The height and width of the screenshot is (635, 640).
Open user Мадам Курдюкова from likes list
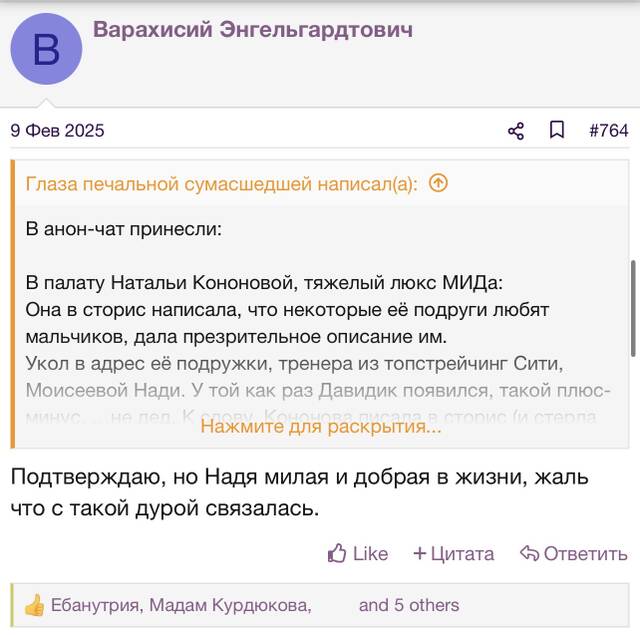229,605
